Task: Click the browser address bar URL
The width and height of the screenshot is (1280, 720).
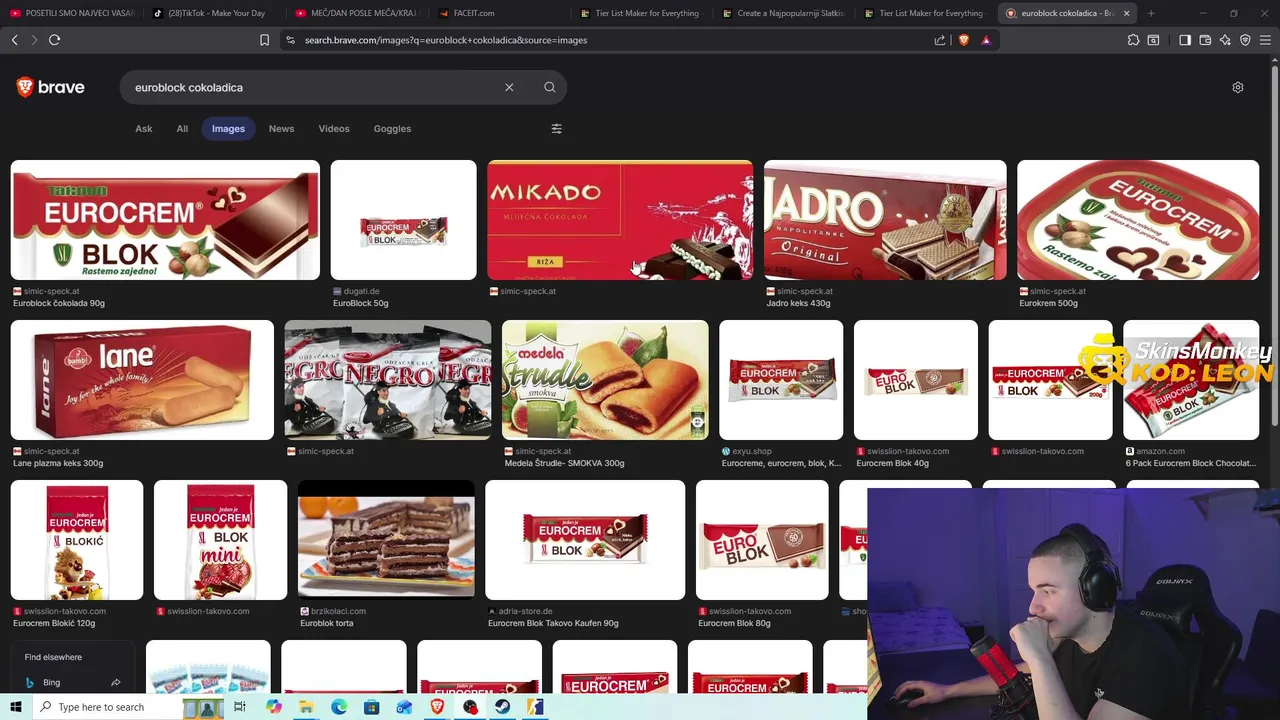Action: (x=445, y=40)
